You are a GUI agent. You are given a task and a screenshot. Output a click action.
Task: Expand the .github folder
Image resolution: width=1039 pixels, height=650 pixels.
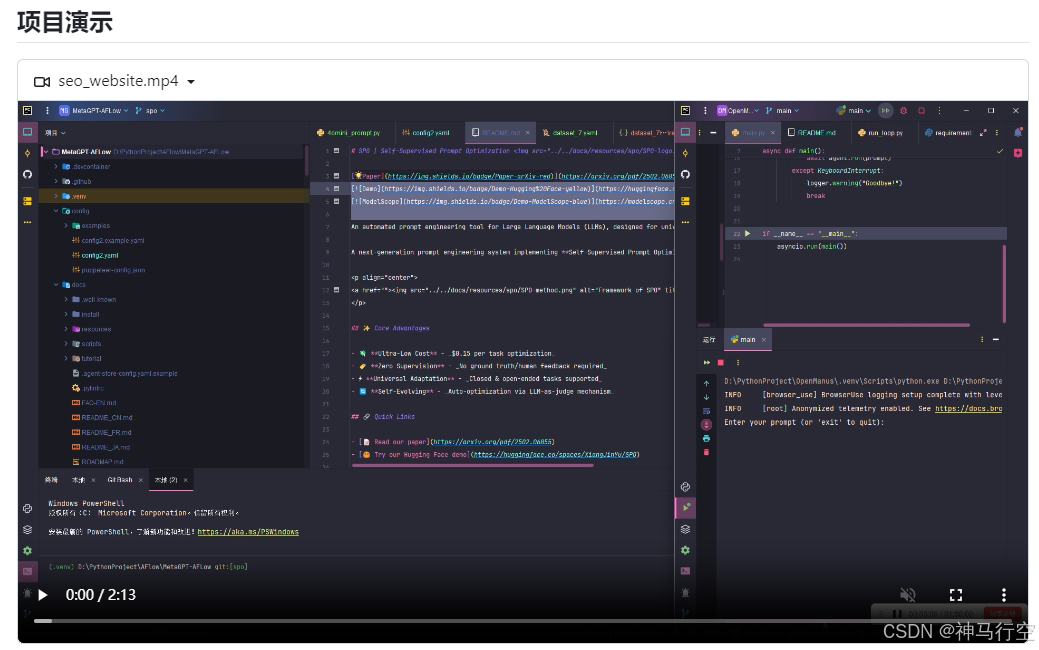coord(56,181)
